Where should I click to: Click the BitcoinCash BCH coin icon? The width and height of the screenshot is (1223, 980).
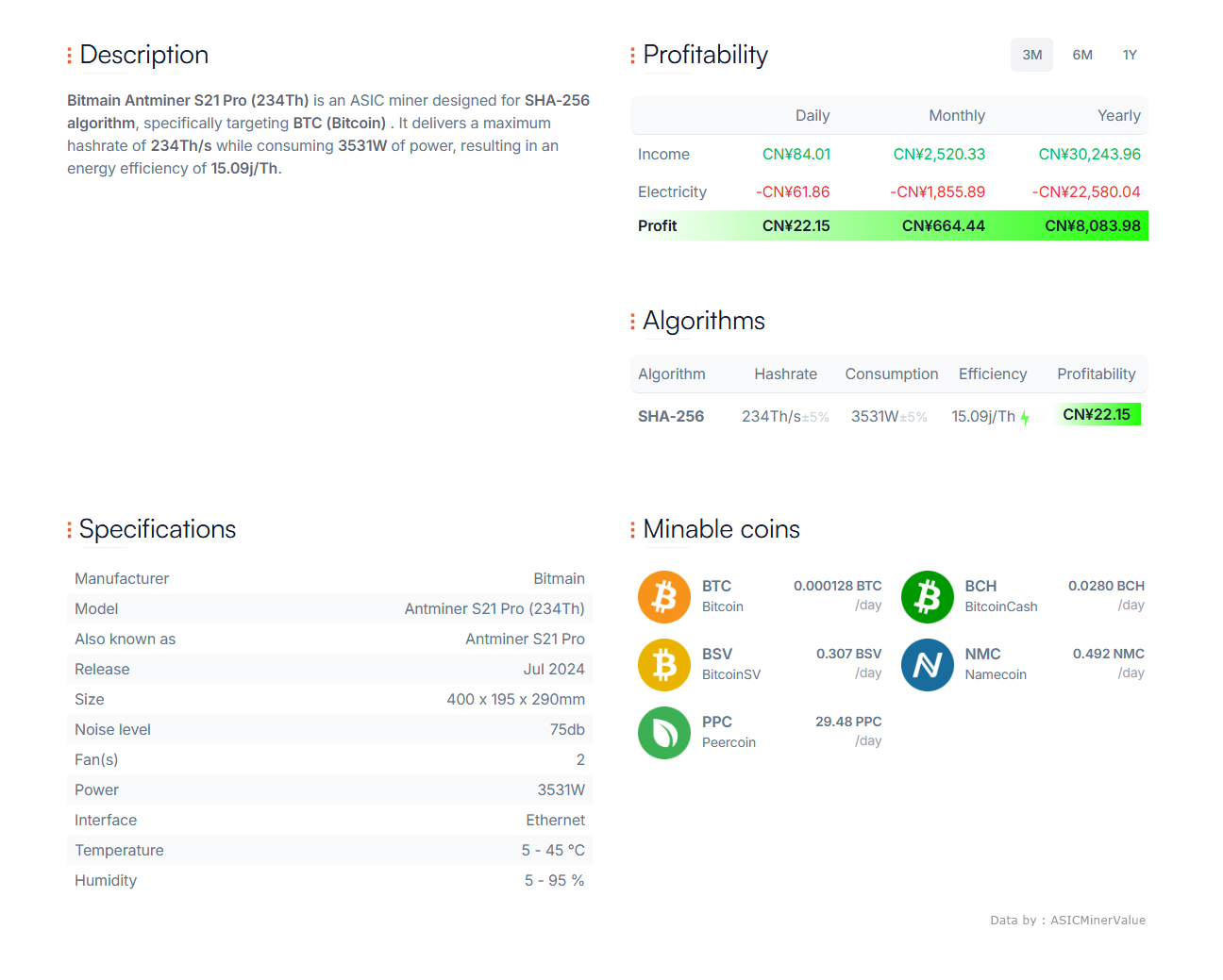(928, 597)
